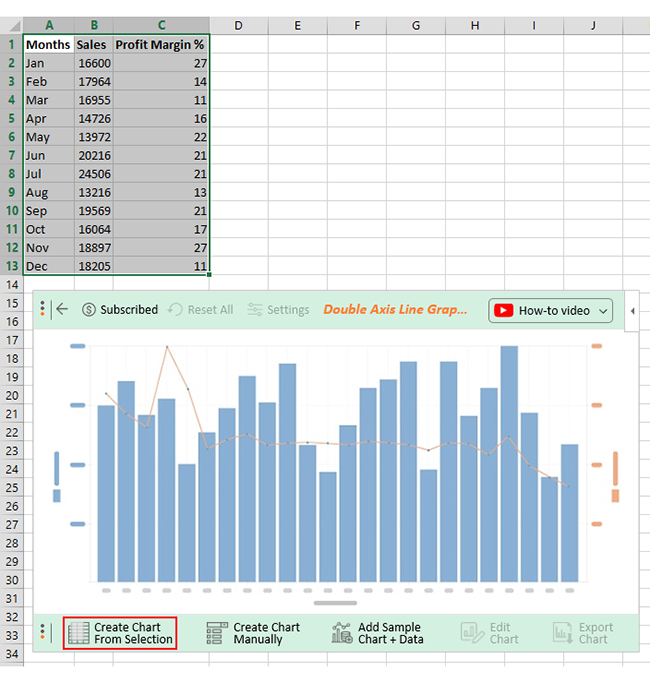Click Create Chart Manually
Screen dimensions: 650x683
coord(254,633)
